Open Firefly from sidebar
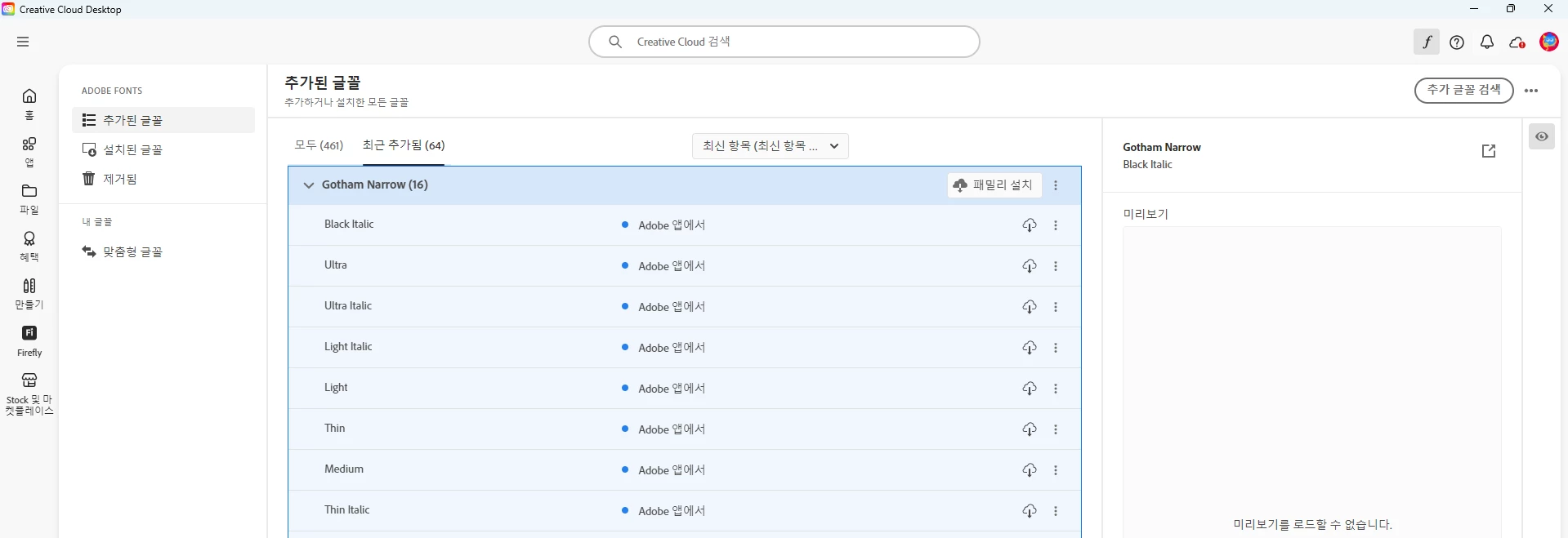The width and height of the screenshot is (1568, 538). click(x=29, y=341)
